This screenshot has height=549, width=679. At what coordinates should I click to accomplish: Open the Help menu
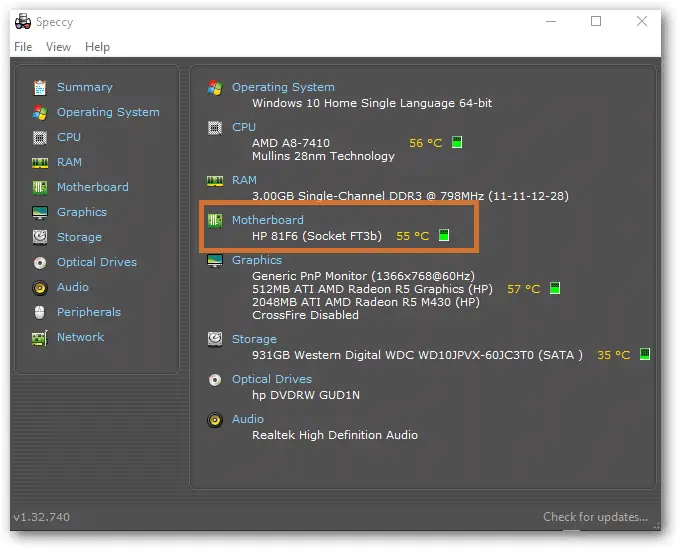pos(97,47)
